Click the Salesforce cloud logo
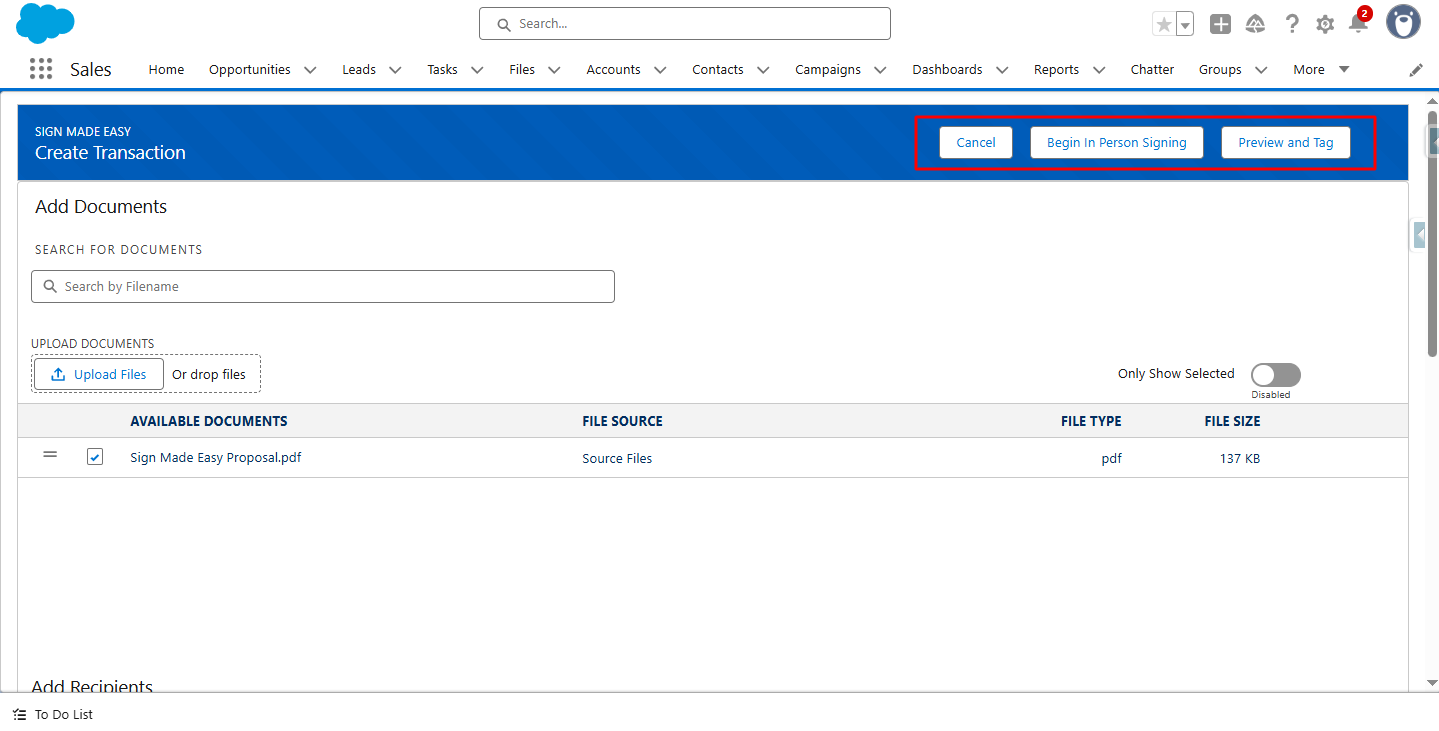This screenshot has width=1439, height=731. click(x=46, y=23)
